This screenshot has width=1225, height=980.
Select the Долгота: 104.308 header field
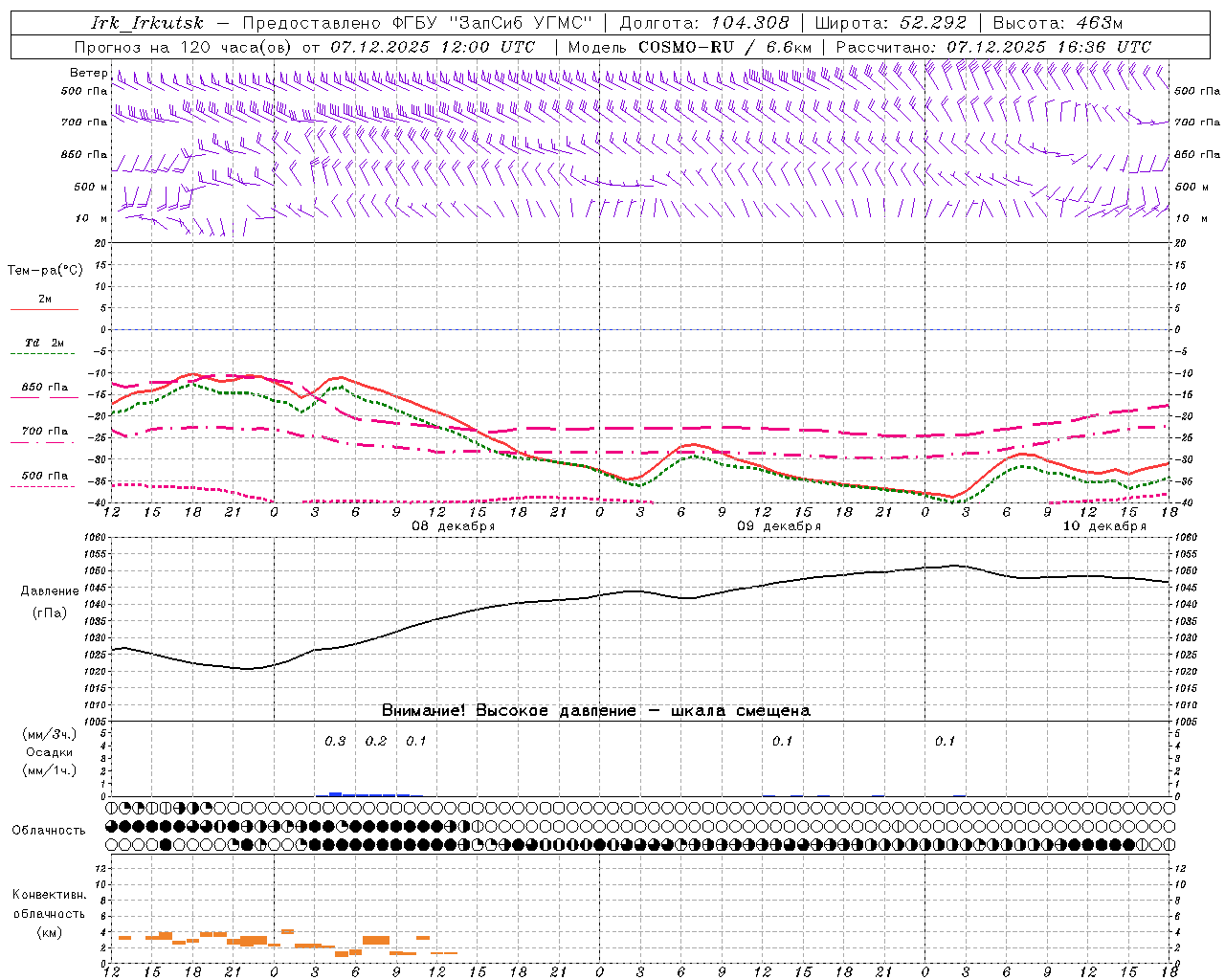(703, 23)
